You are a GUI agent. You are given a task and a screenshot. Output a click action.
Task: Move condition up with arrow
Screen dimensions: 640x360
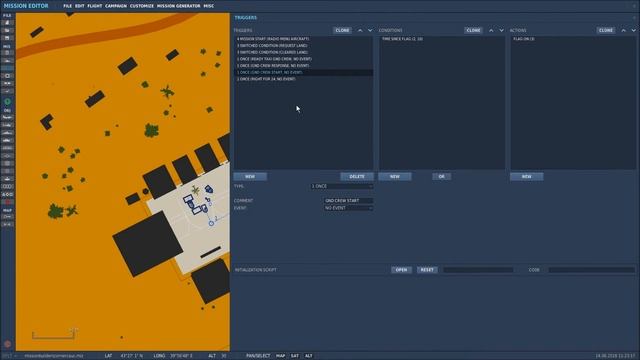coord(491,30)
